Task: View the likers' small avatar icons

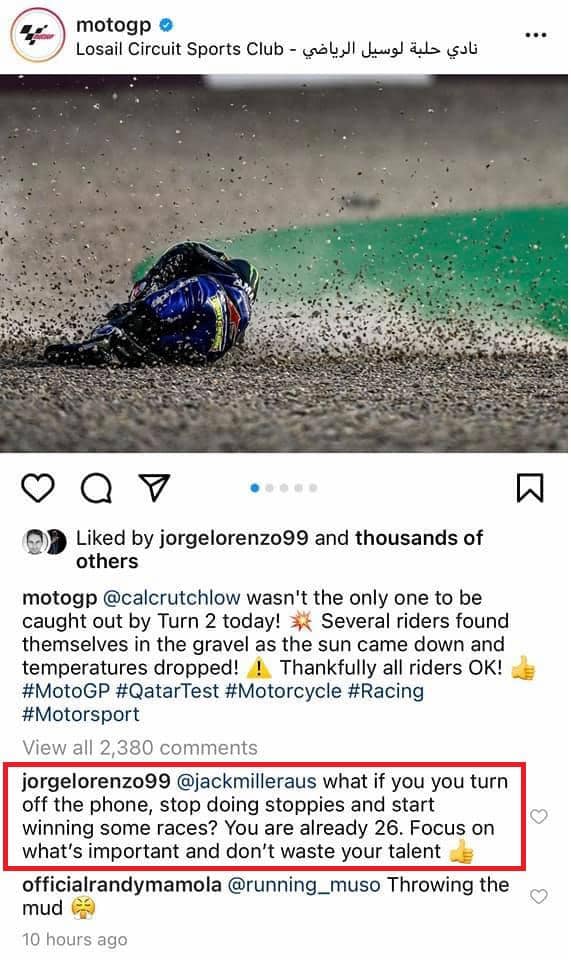Action: pos(44,542)
